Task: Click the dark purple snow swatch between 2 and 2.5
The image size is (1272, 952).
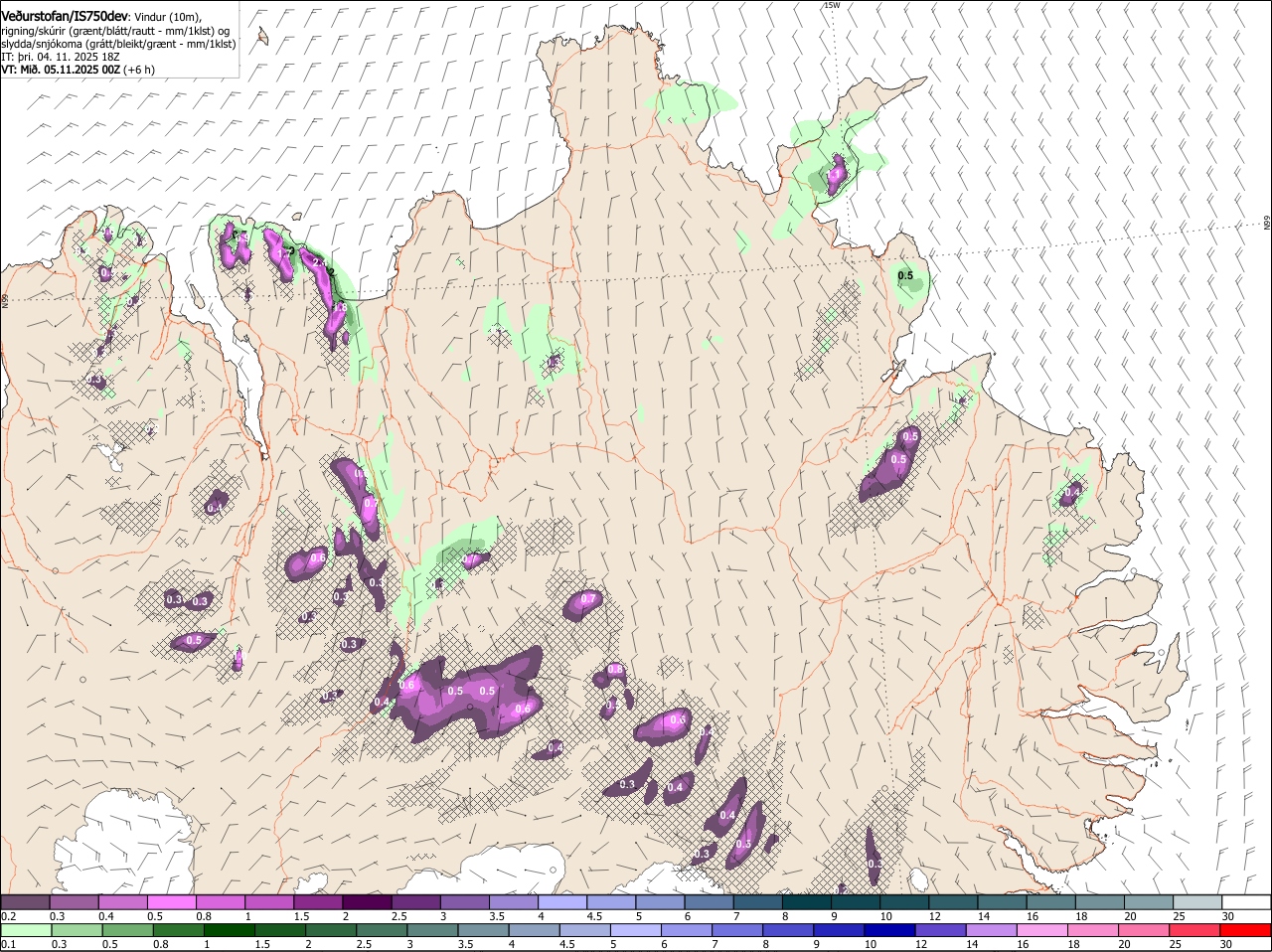Action: tap(367, 902)
